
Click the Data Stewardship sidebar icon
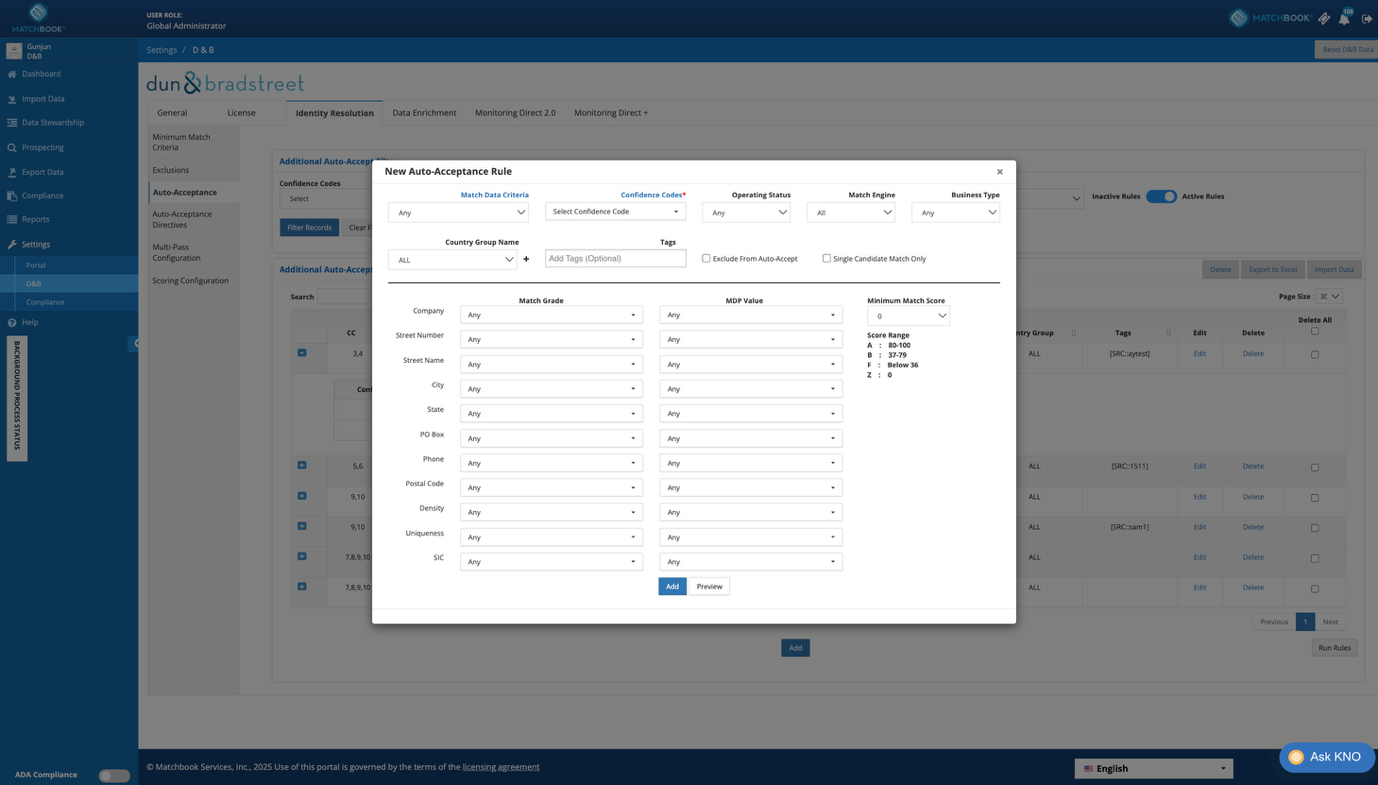(x=12, y=123)
